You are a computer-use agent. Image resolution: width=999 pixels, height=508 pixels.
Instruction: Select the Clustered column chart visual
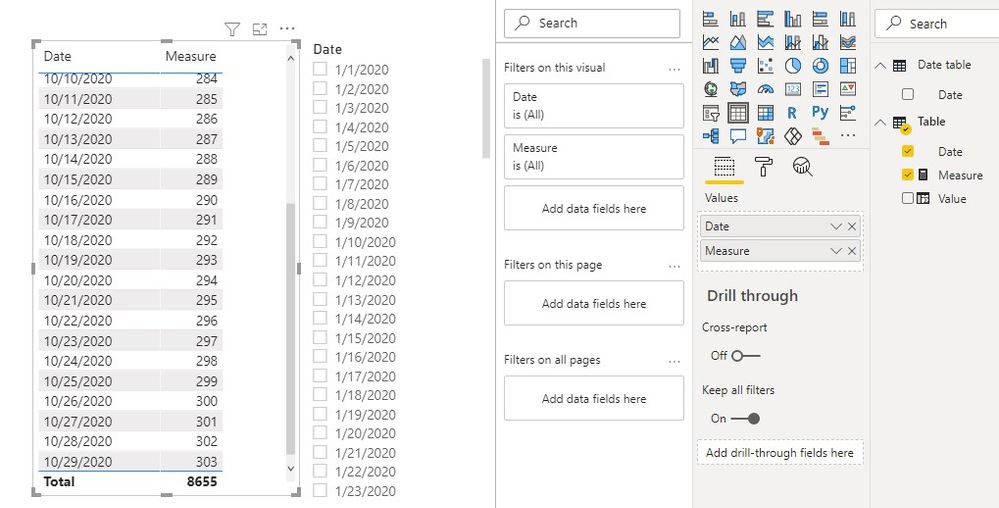(x=793, y=18)
